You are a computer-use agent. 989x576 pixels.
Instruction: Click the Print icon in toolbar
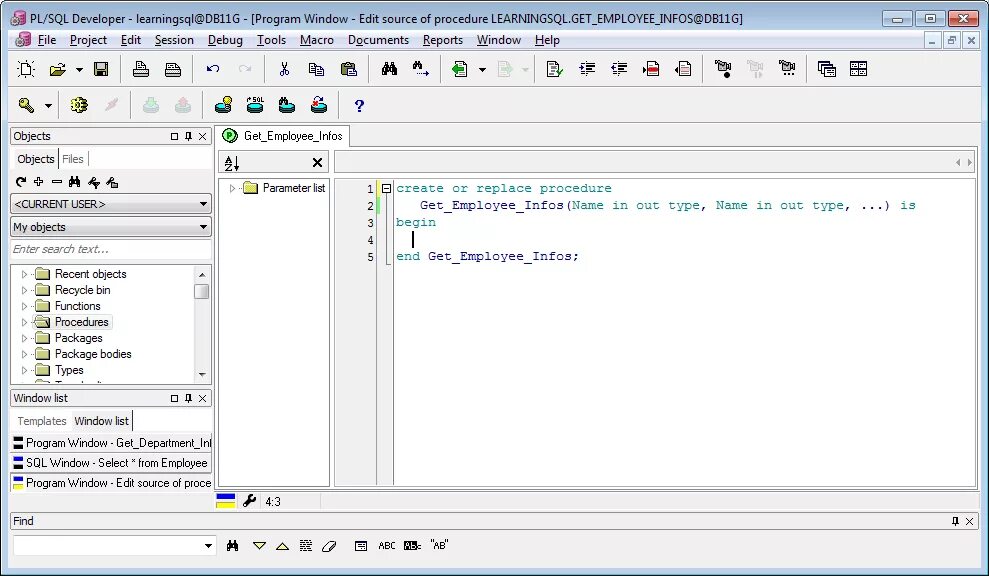[141, 69]
